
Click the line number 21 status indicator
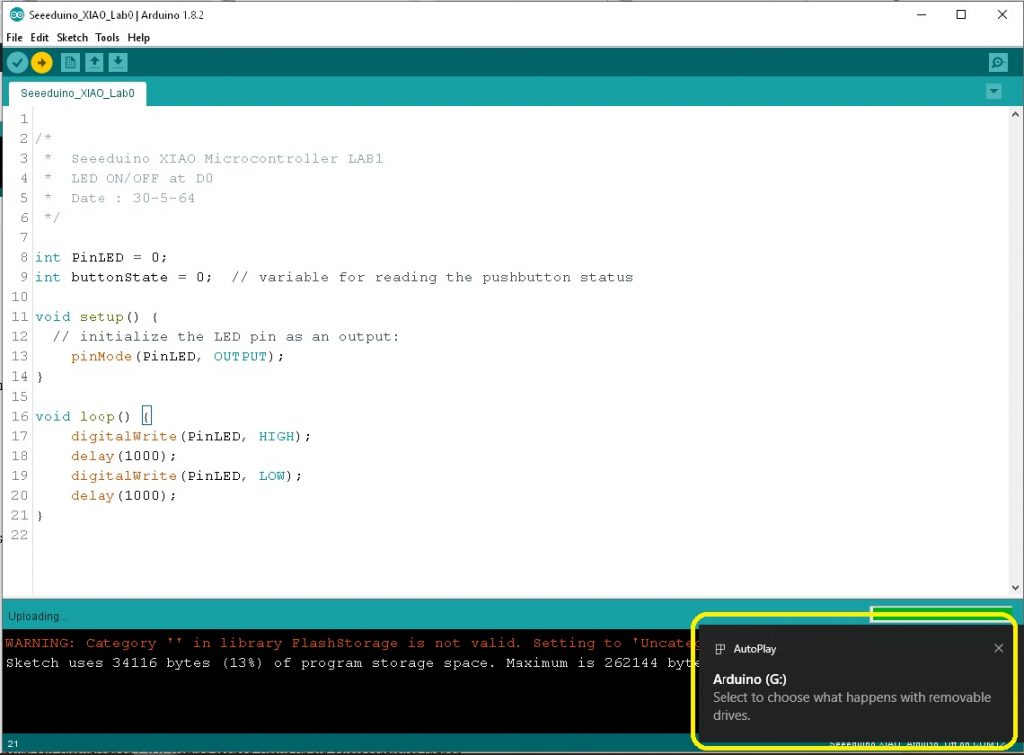tap(13, 743)
